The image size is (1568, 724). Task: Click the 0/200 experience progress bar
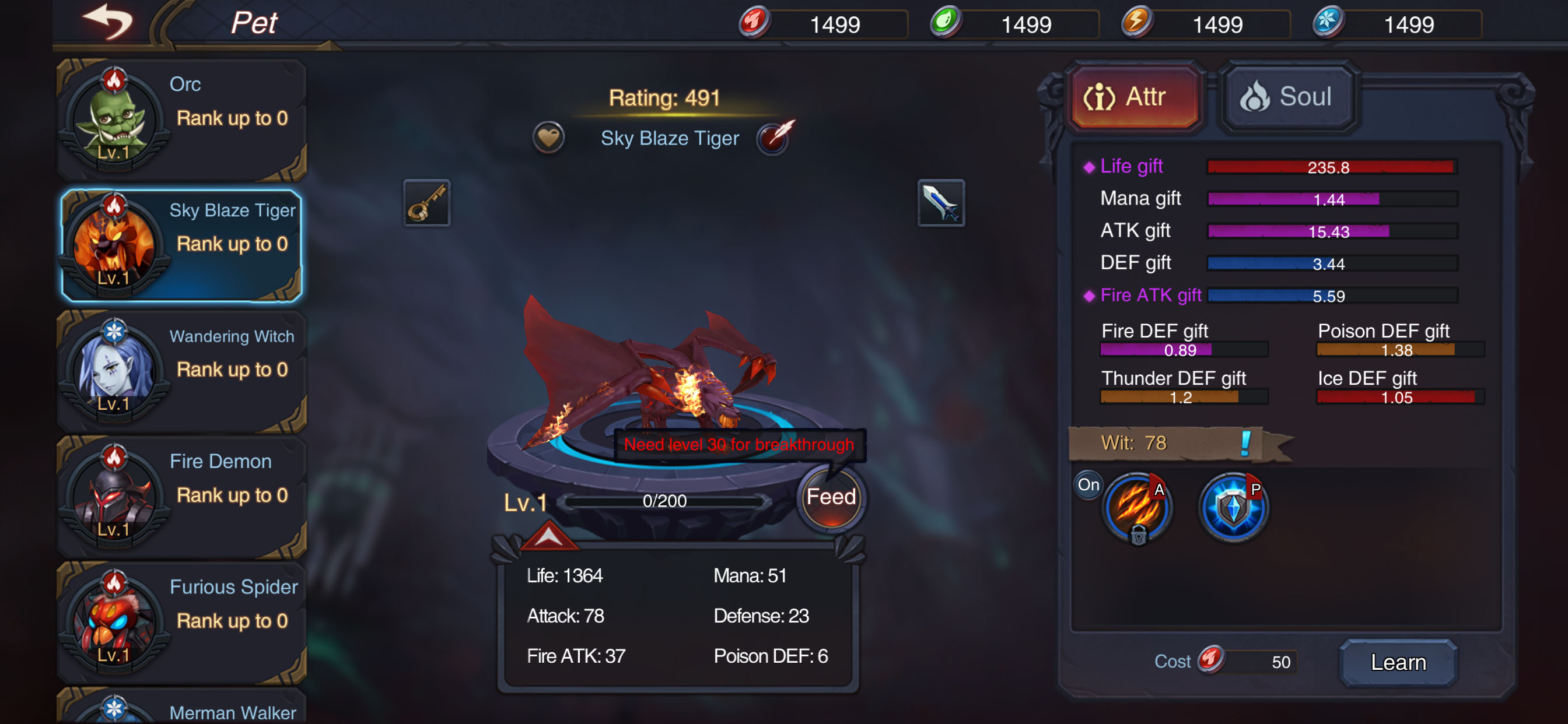(664, 501)
